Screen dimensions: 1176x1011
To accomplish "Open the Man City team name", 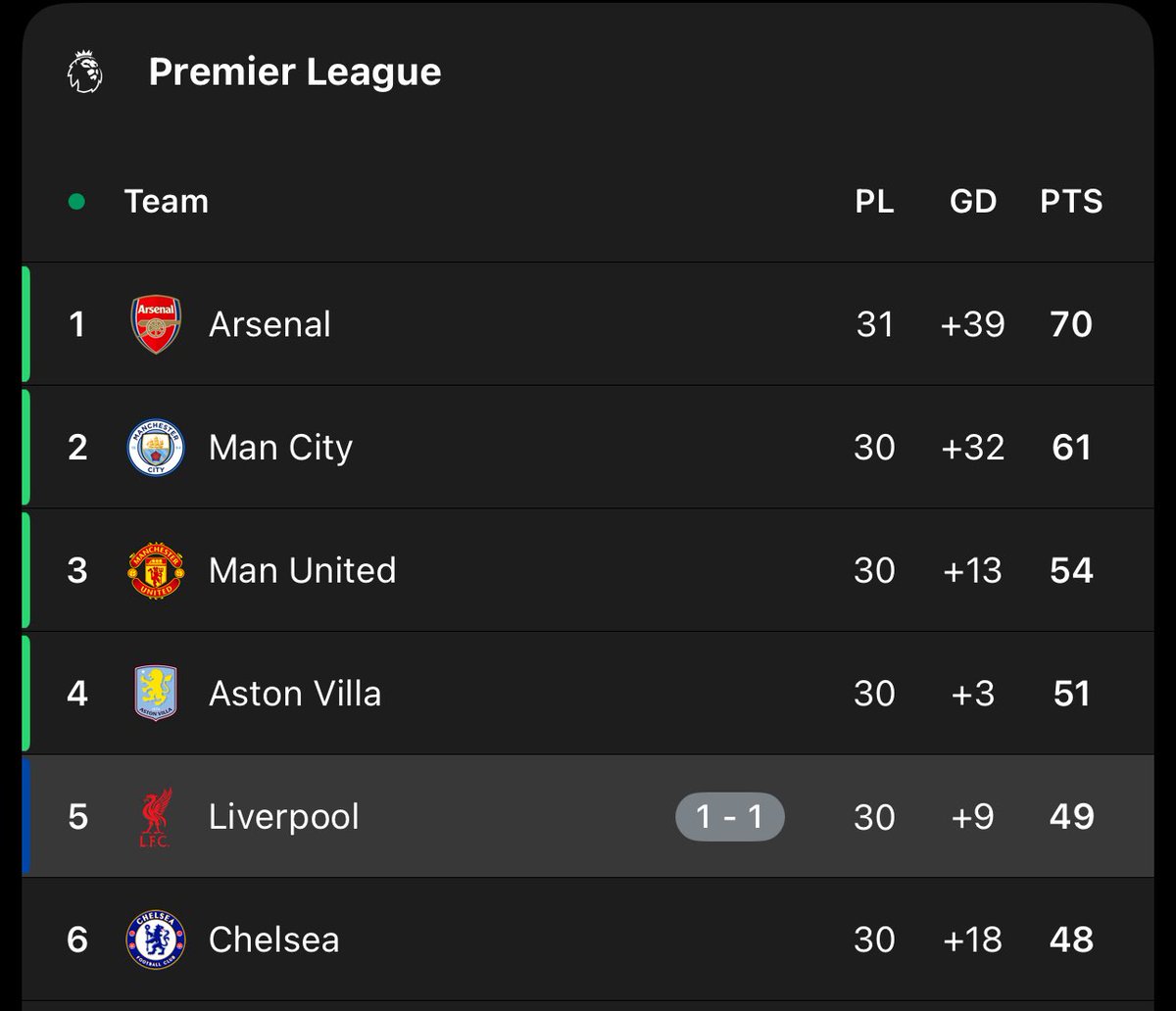I will click(280, 448).
